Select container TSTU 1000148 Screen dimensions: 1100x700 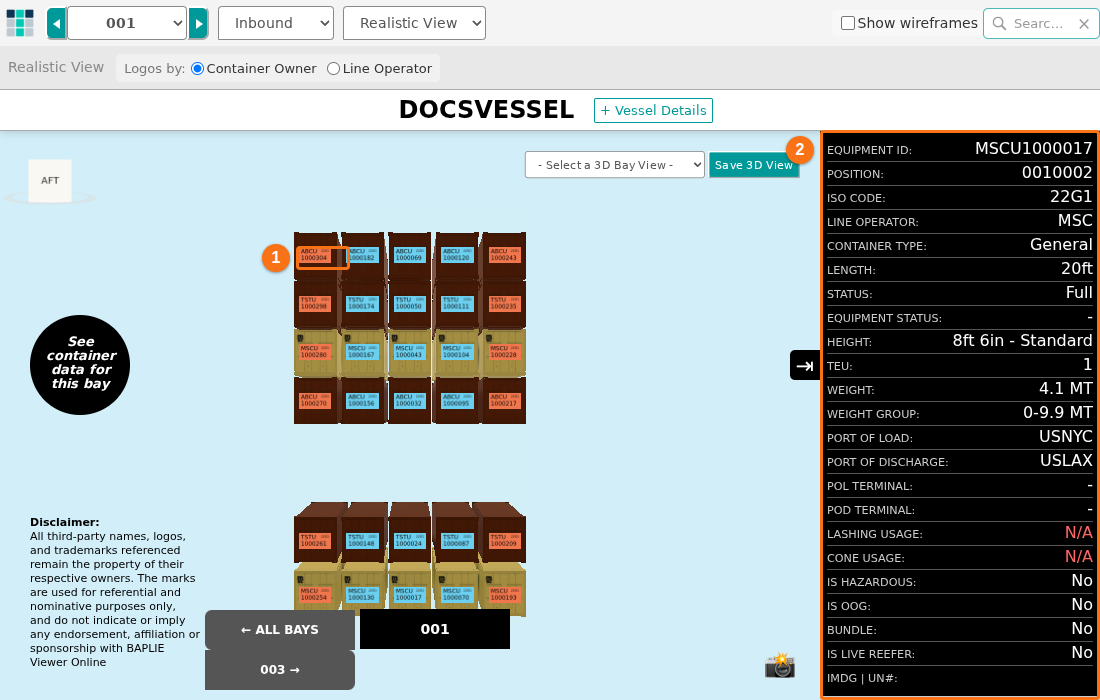click(x=362, y=540)
